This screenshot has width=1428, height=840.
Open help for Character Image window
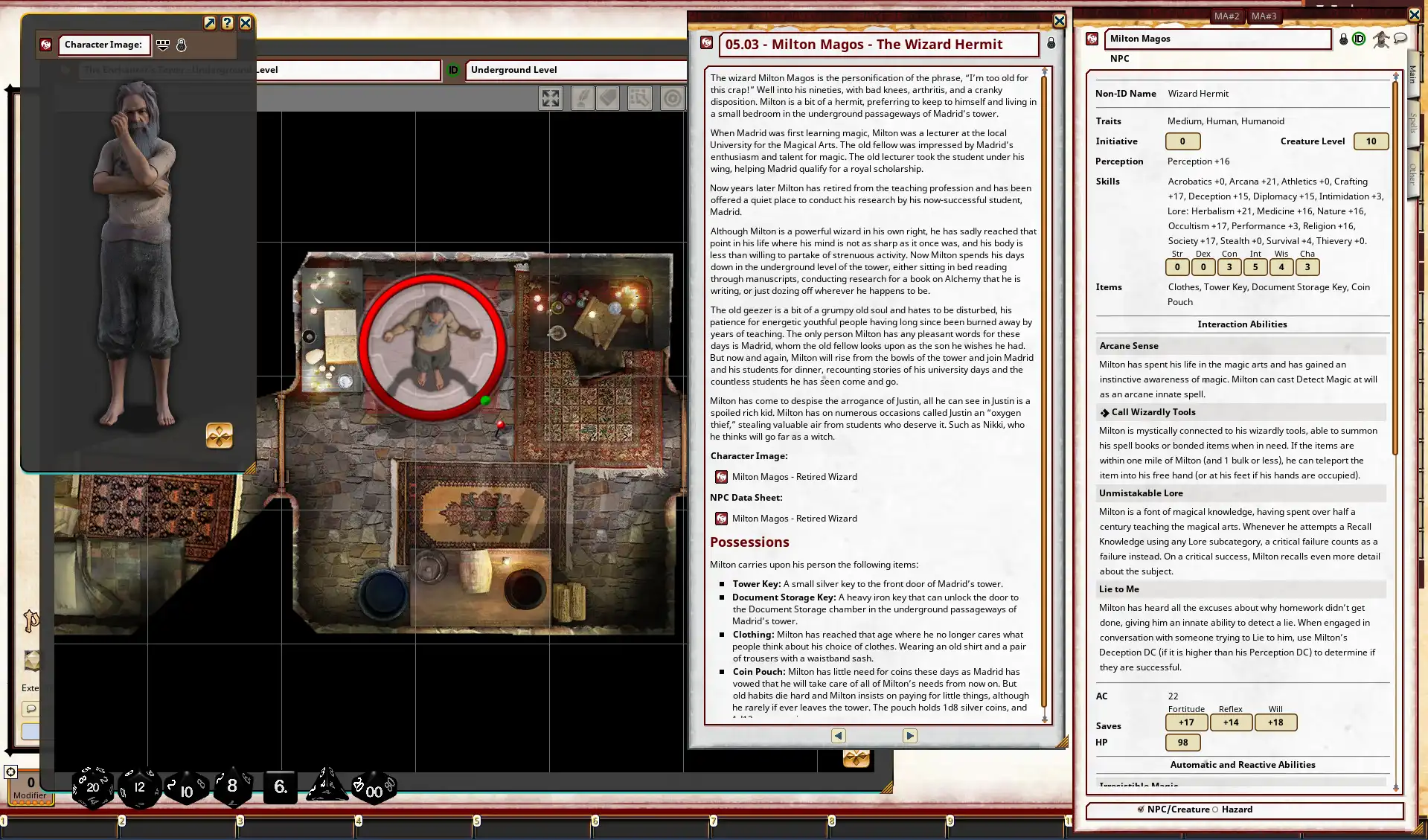point(228,23)
